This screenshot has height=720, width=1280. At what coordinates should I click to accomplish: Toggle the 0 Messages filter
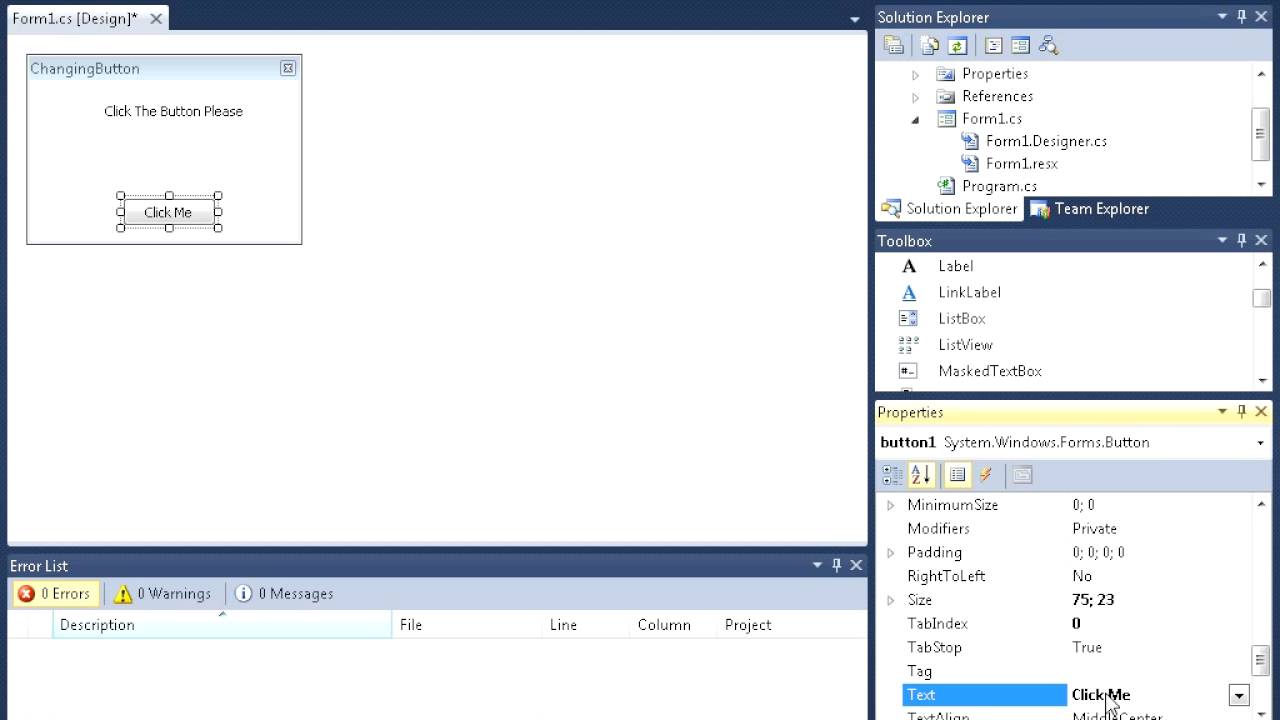[284, 594]
